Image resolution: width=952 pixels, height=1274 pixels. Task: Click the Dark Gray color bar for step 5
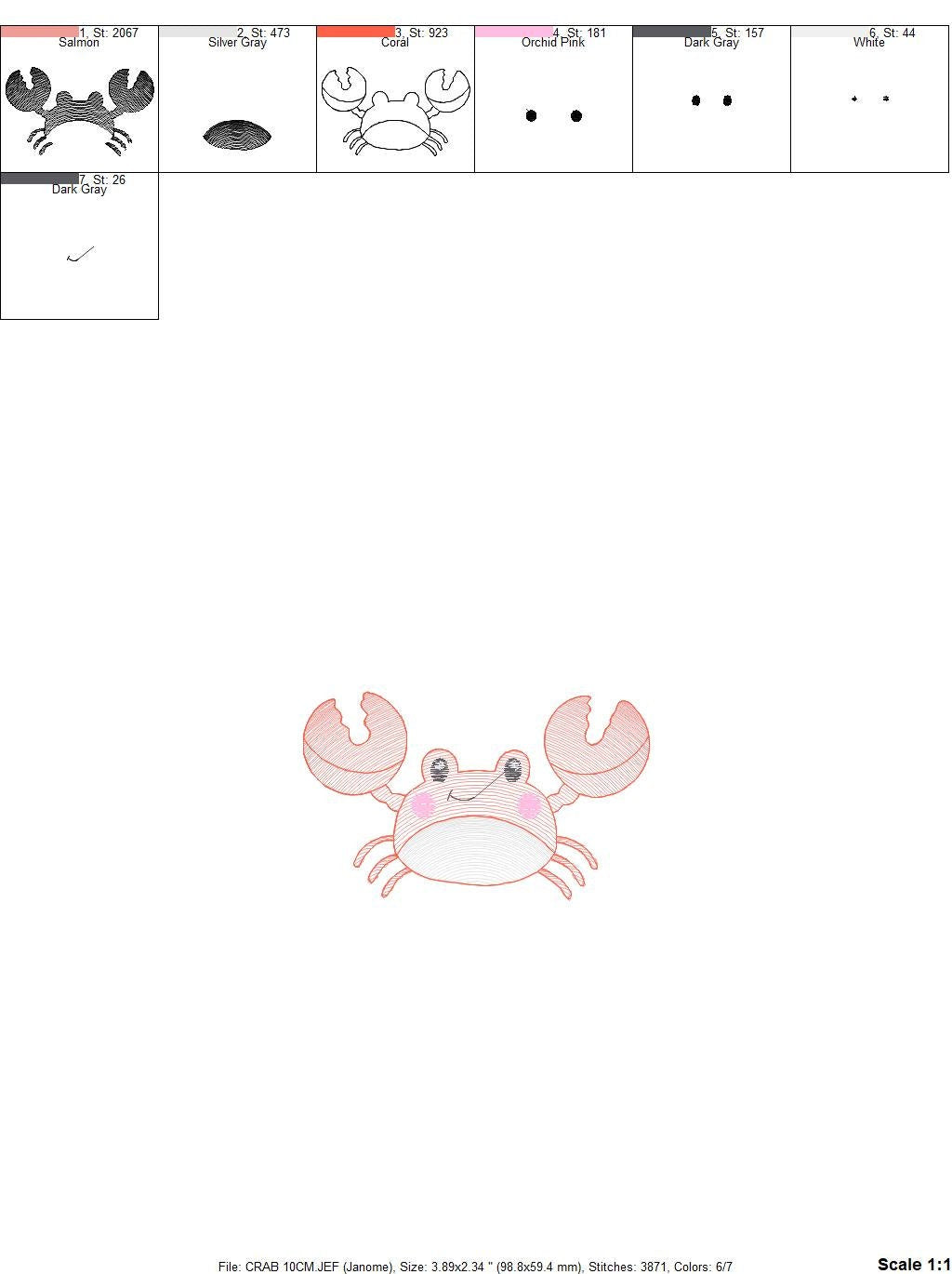coord(669,32)
